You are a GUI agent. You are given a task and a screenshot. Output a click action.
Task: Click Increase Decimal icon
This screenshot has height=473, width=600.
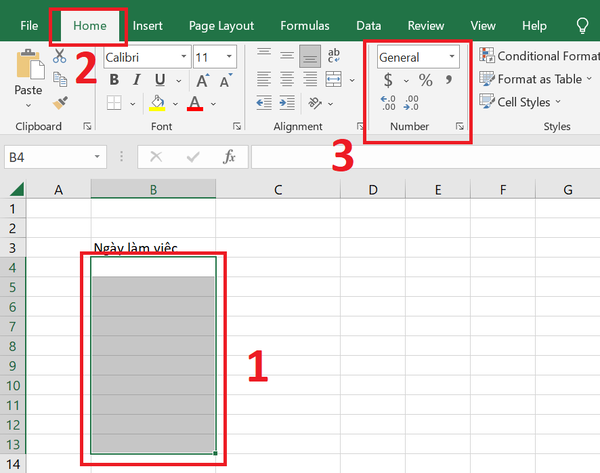pyautogui.click(x=388, y=103)
